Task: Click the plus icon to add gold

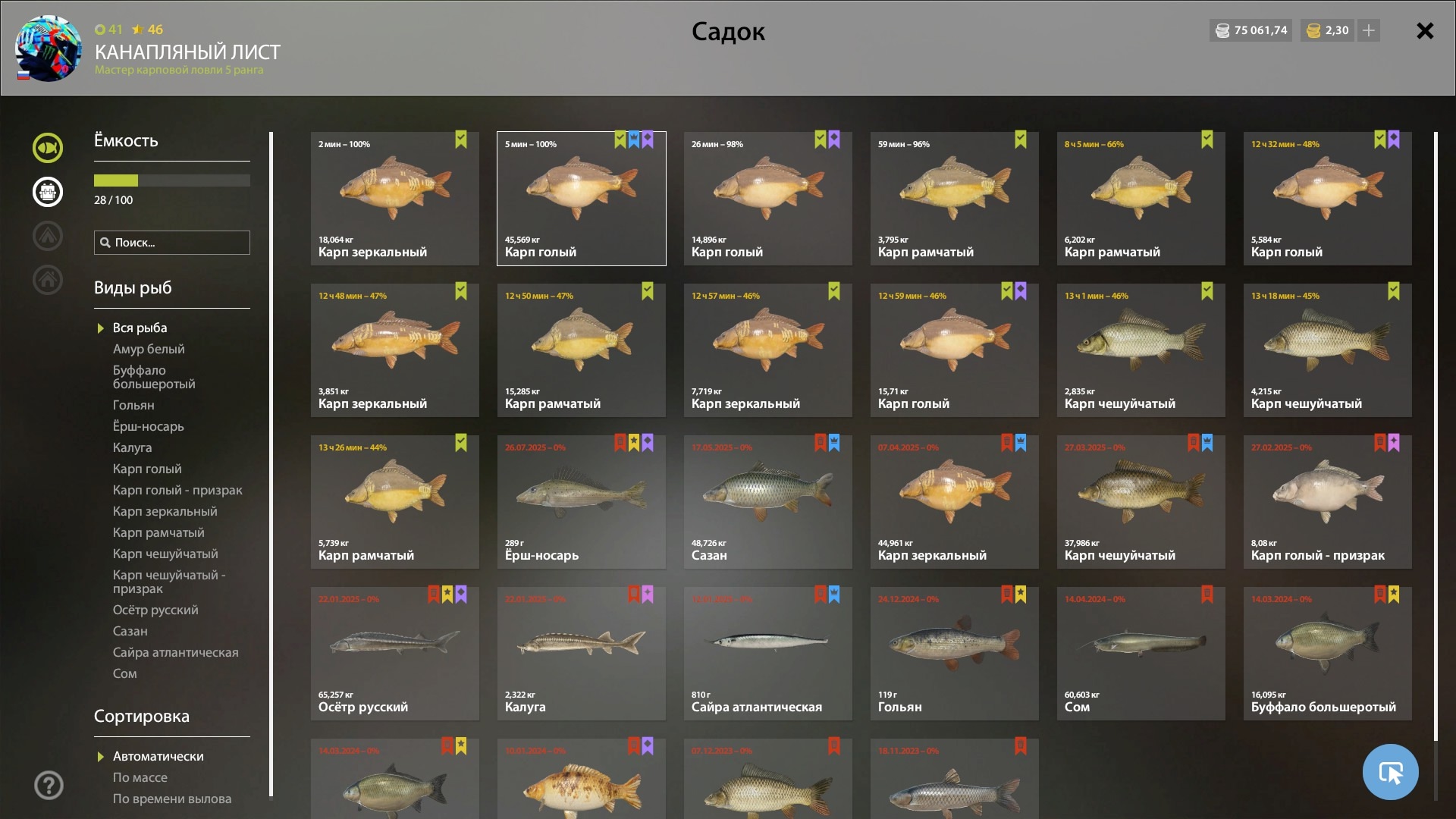Action: point(1369,30)
